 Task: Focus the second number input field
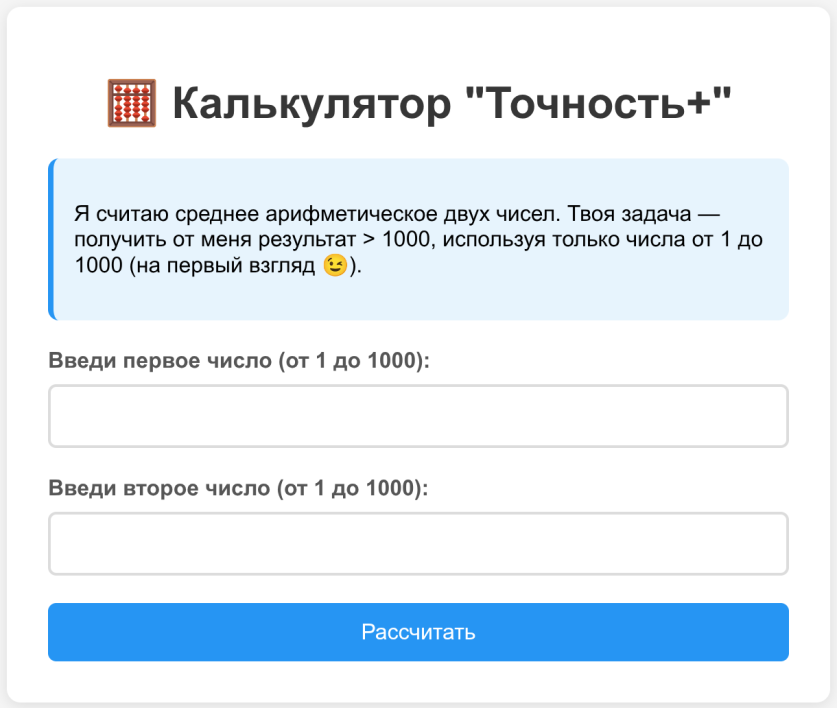point(418,544)
